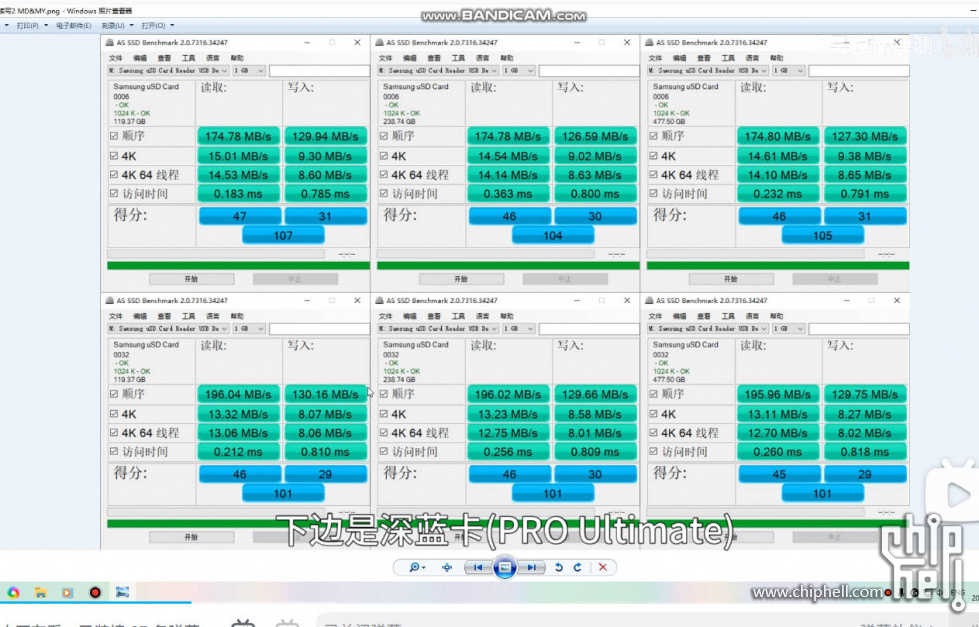Screen dimensions: 979x627
Task: Open the colorful swirl browser taskbar icon
Action: coord(13,592)
